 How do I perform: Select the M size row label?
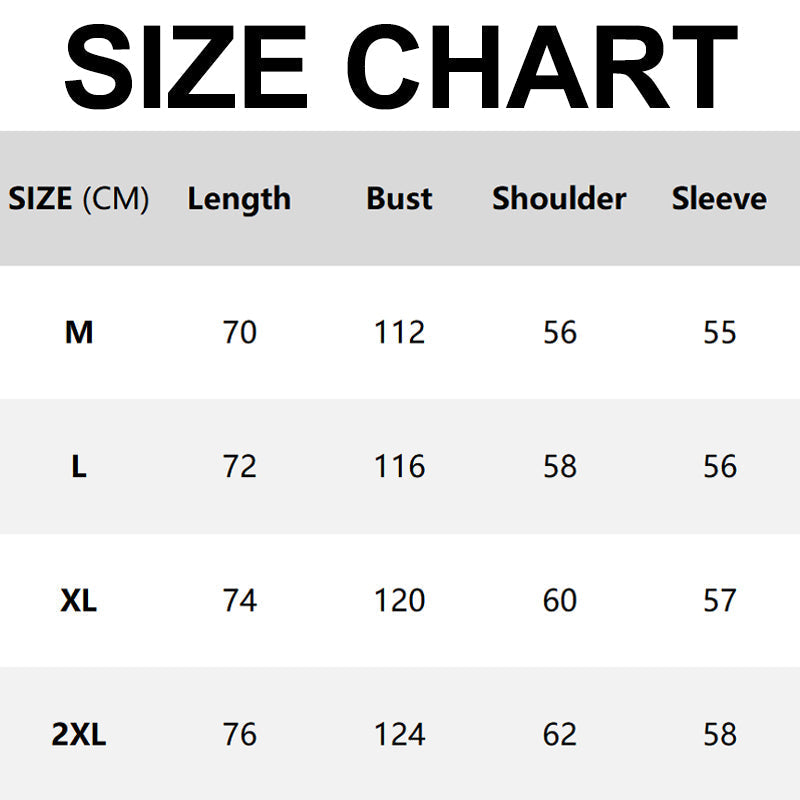[79, 332]
